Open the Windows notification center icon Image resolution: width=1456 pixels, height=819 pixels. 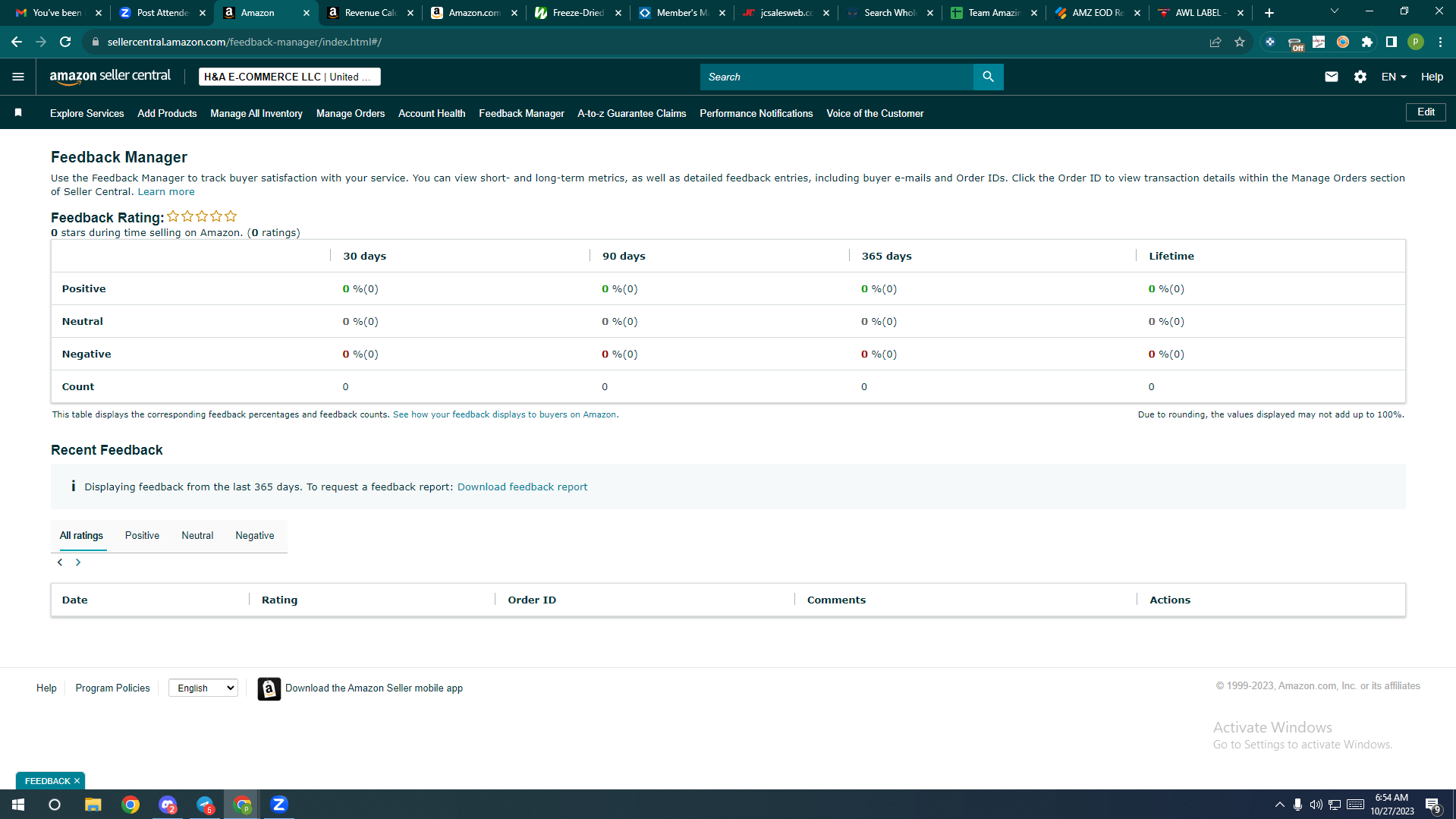click(x=1433, y=805)
